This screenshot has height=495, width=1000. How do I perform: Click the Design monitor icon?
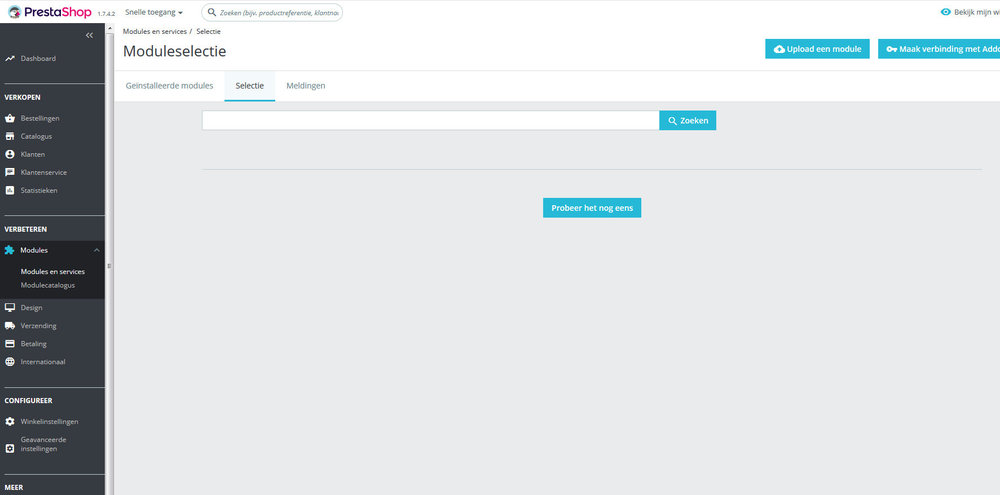click(10, 307)
